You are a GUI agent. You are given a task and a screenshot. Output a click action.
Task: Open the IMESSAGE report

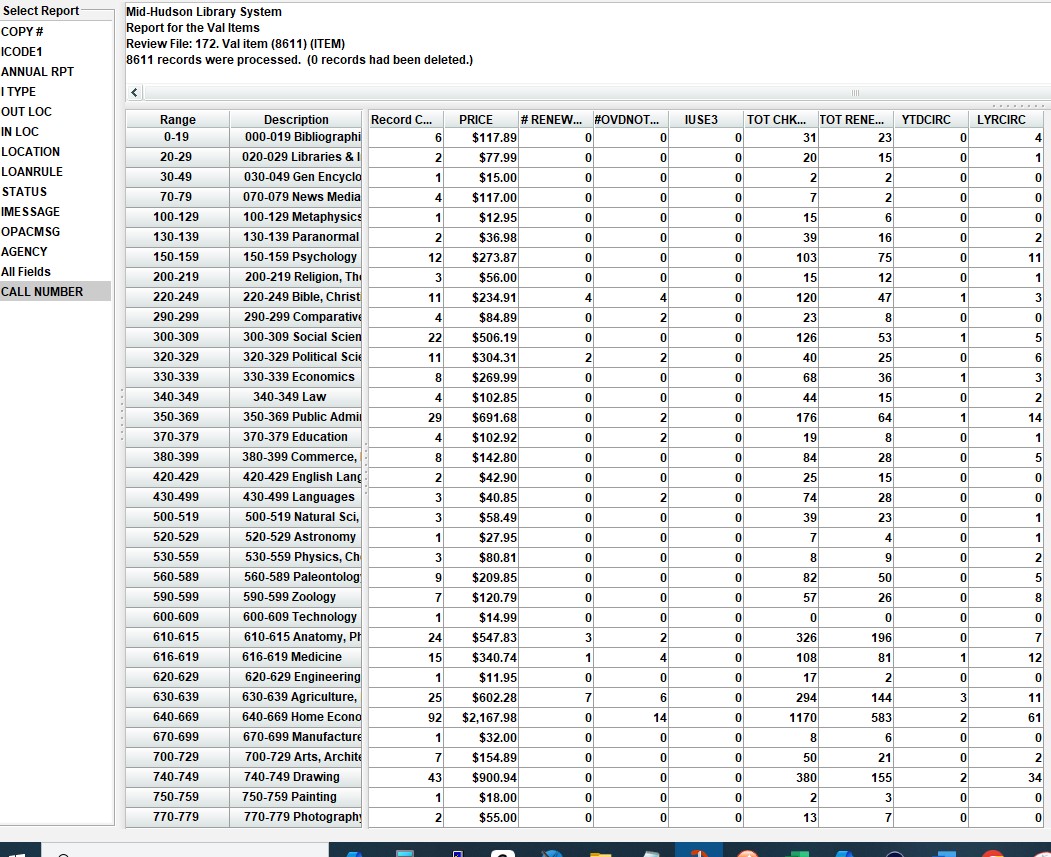tap(56, 212)
